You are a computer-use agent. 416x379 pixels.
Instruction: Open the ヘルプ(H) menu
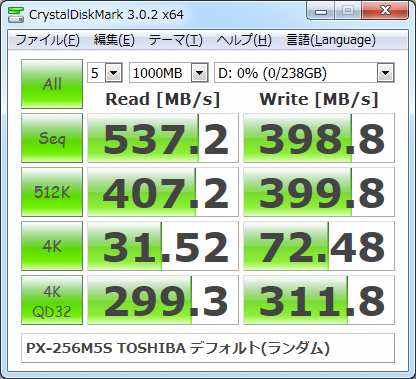click(244, 40)
